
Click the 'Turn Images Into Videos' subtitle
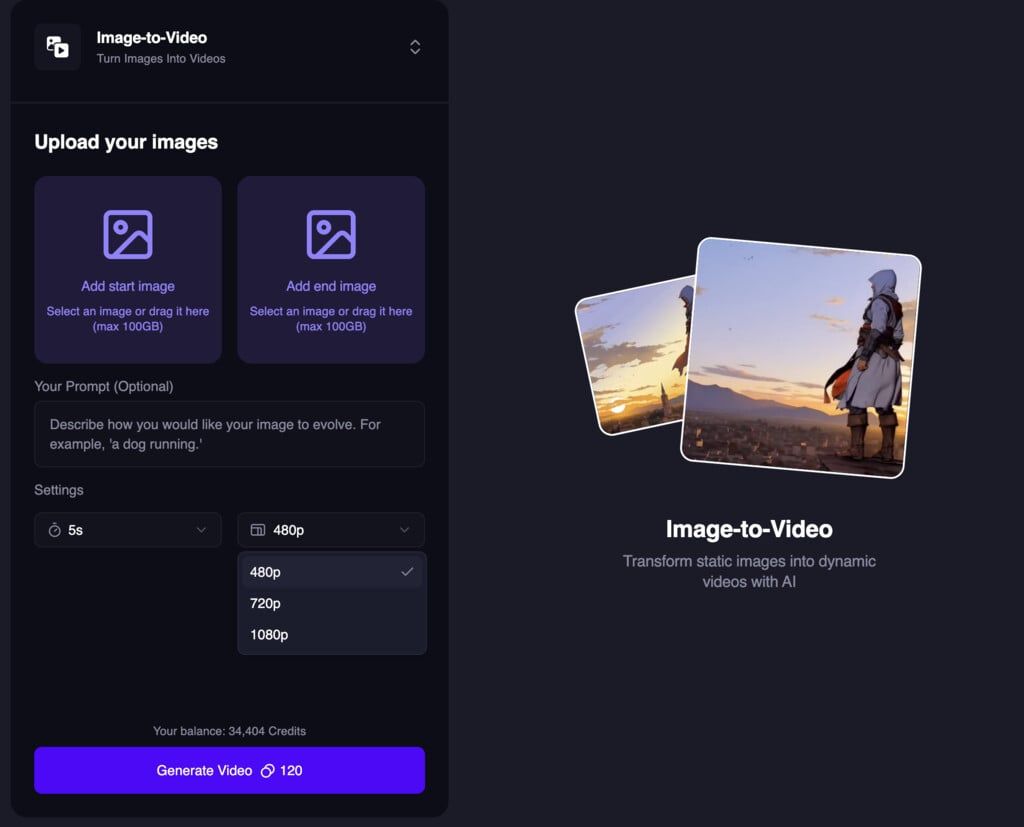tap(161, 59)
